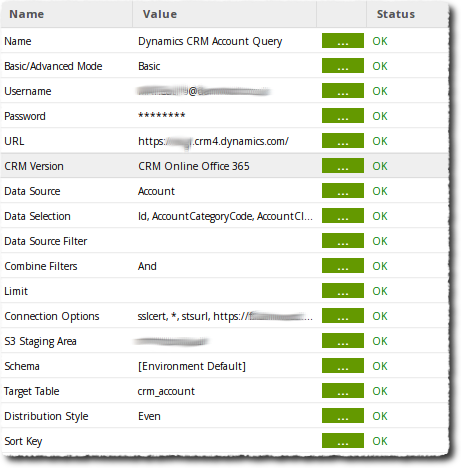Click ellipsis button for Target Table
The height and width of the screenshot is (468, 461).
(x=343, y=391)
